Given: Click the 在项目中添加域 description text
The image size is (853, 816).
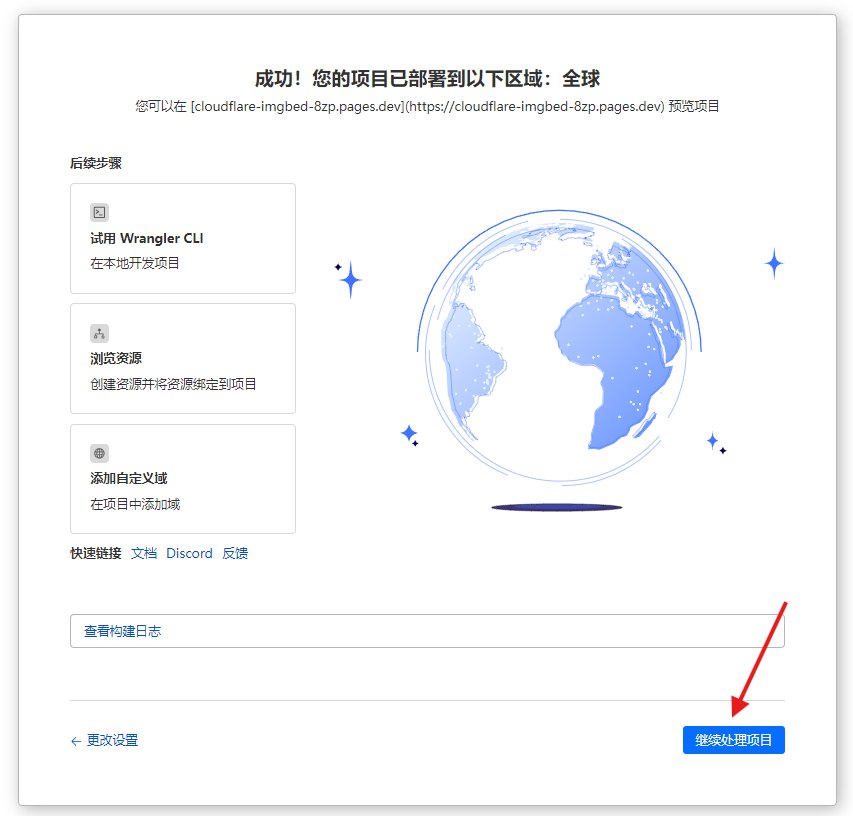Looking at the screenshot, I should [135, 504].
